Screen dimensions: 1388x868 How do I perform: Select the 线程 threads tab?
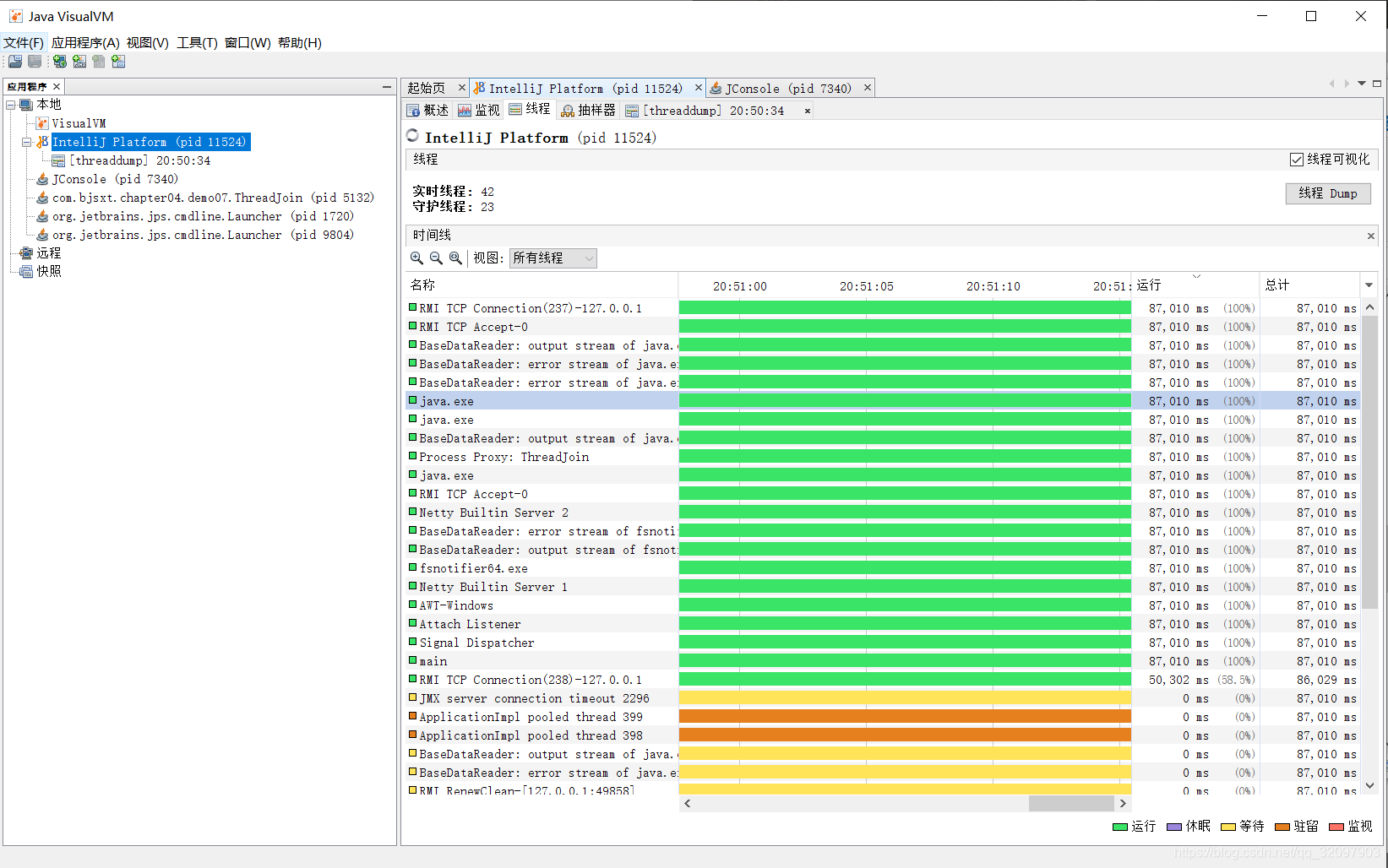[530, 110]
